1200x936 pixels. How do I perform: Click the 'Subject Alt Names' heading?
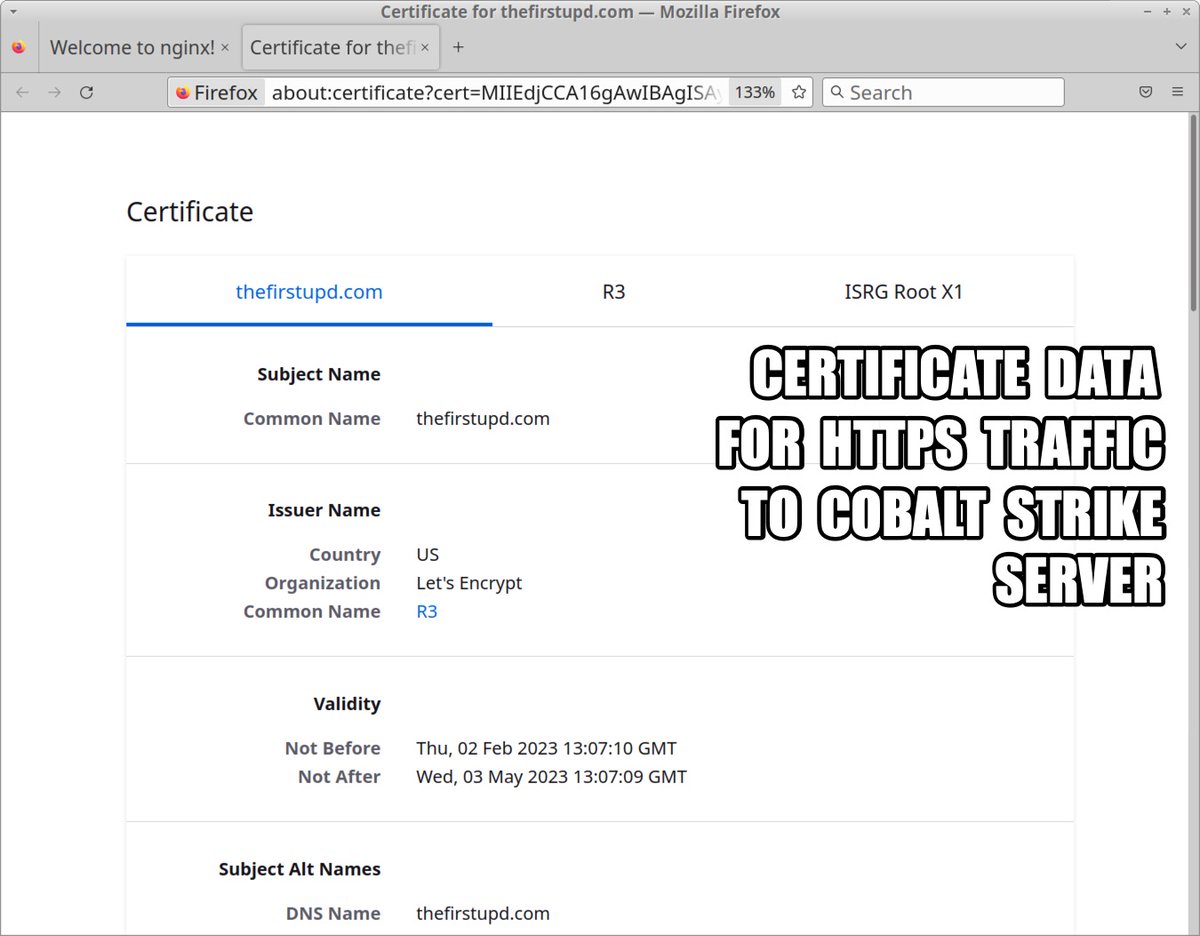(x=300, y=869)
